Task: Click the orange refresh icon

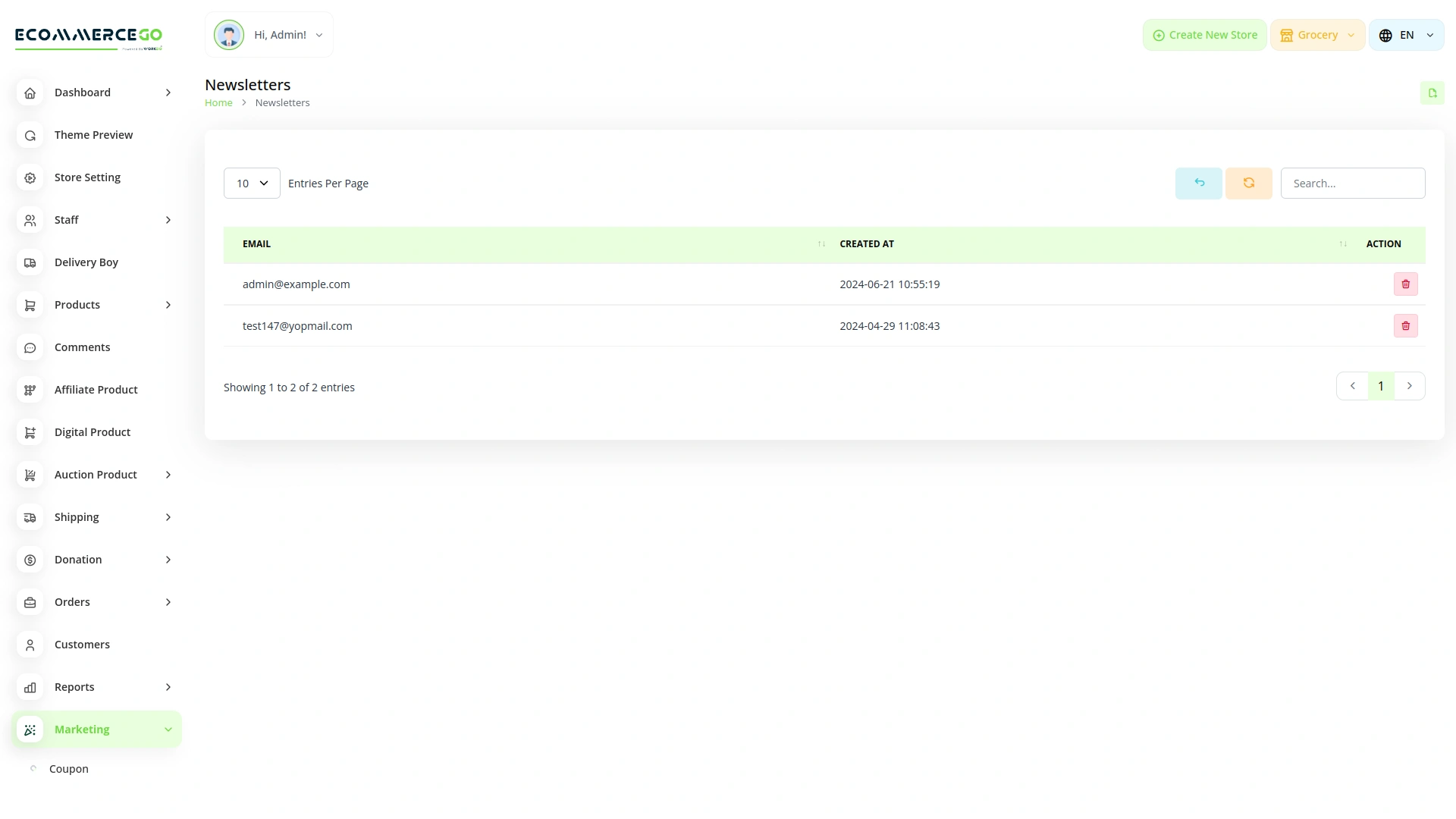Action: 1248,183
